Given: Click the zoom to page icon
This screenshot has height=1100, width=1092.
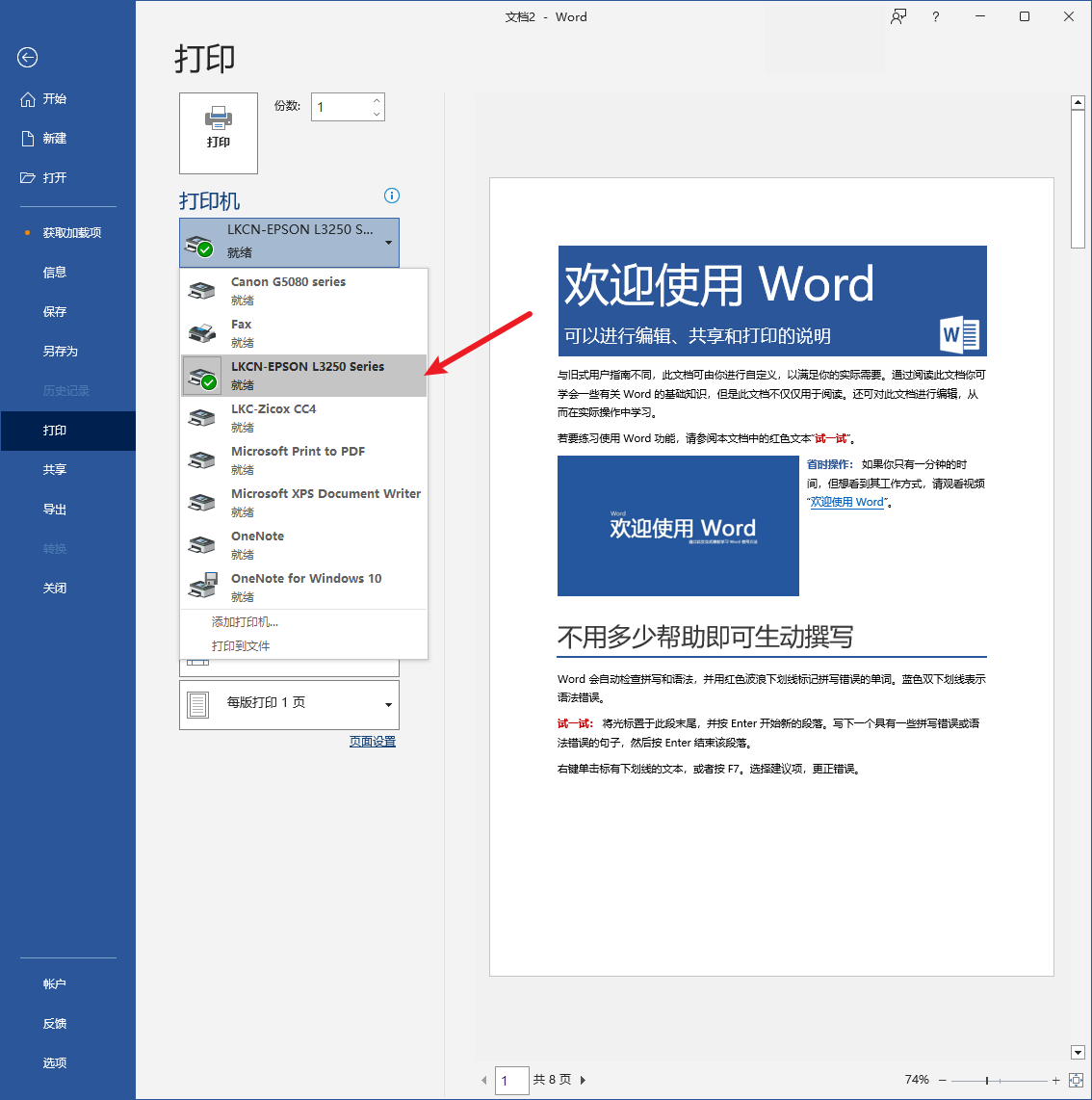Looking at the screenshot, I should coord(1076,1081).
